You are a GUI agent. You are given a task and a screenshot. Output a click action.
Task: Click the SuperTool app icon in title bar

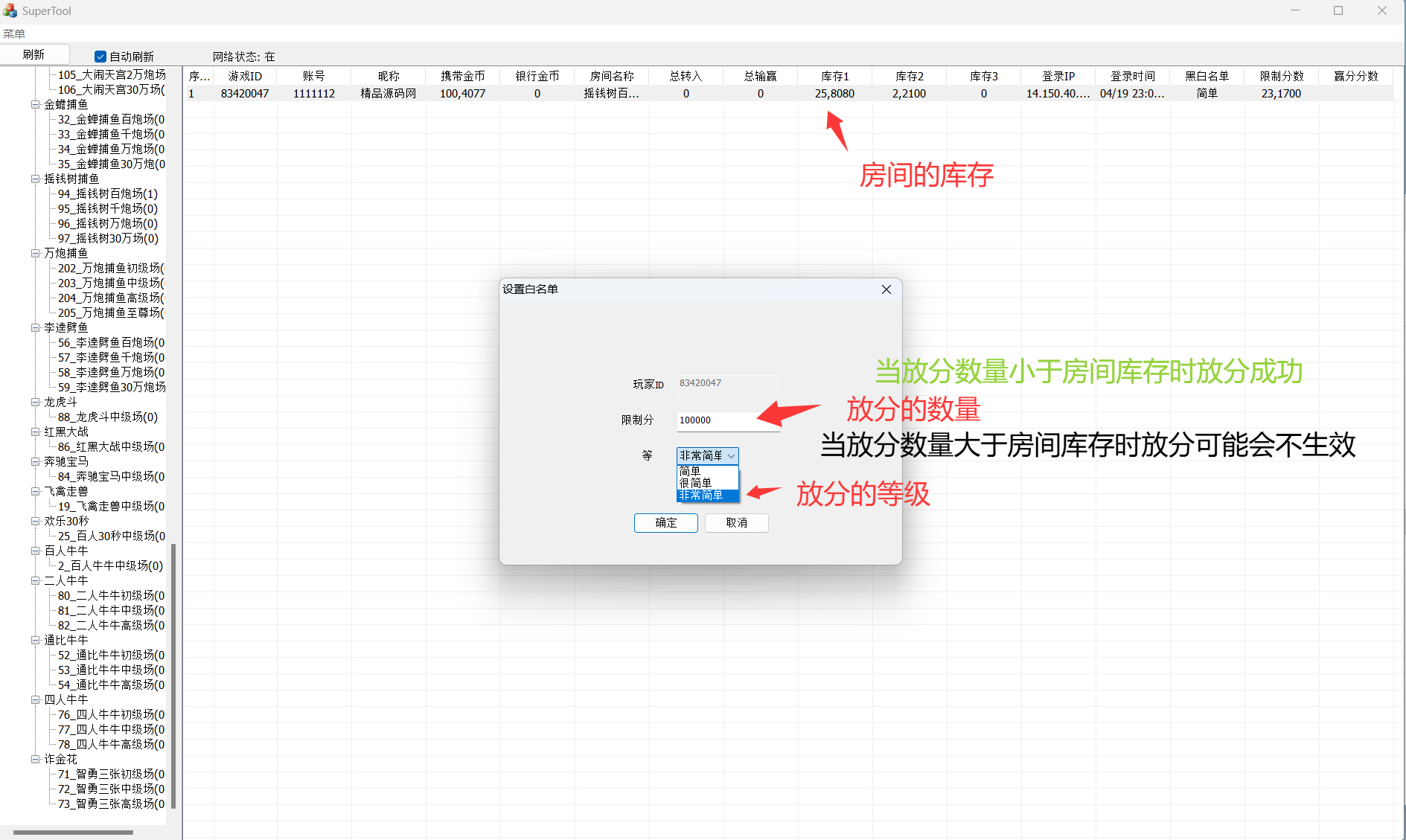point(10,10)
